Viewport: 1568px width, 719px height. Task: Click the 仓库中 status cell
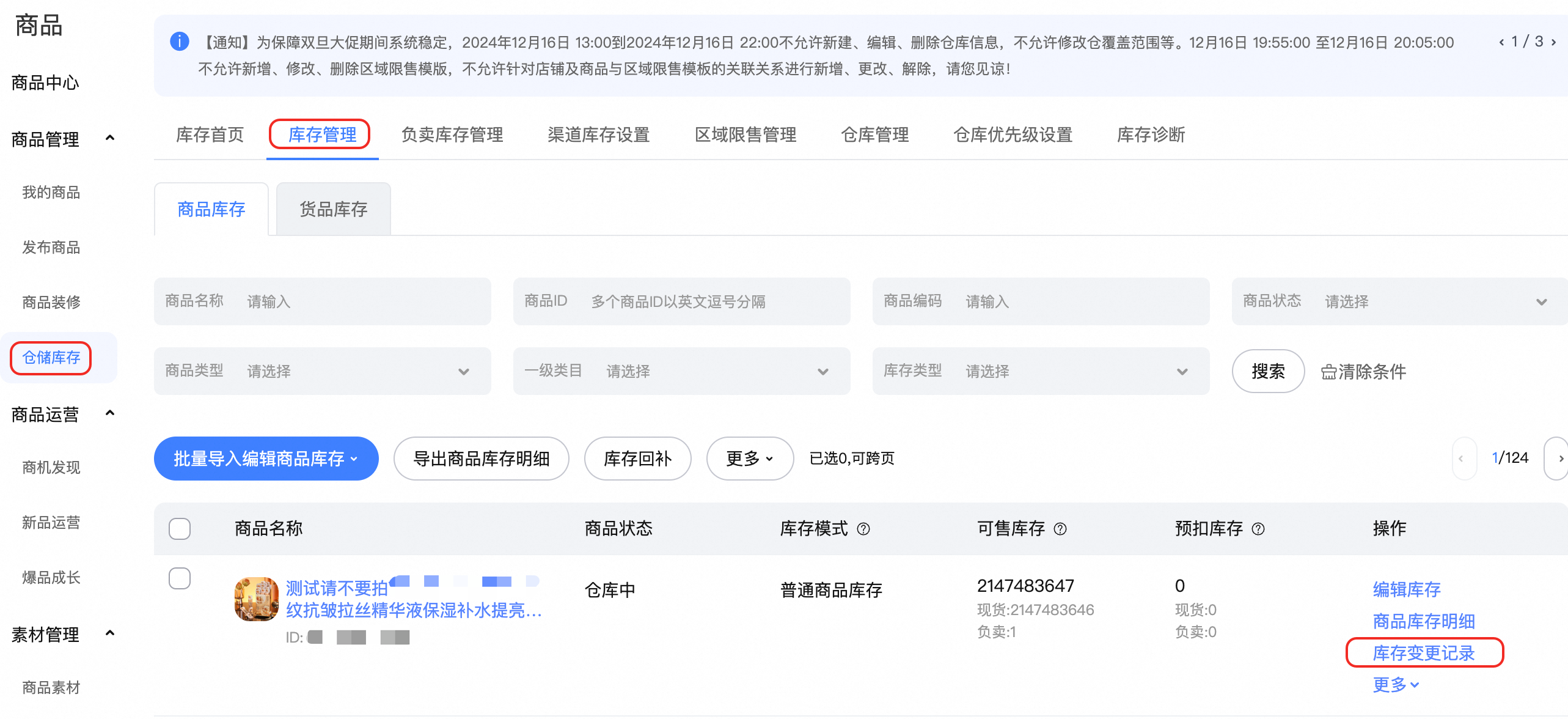click(610, 590)
